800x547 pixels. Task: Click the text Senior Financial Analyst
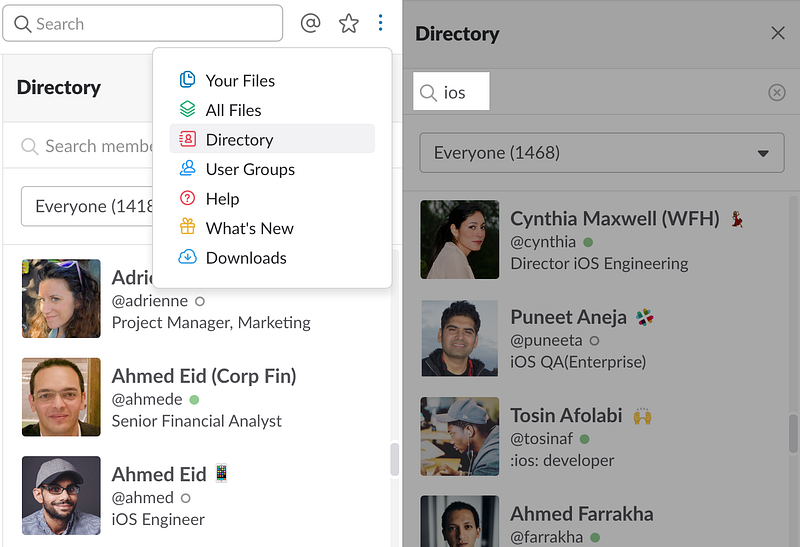(196, 421)
